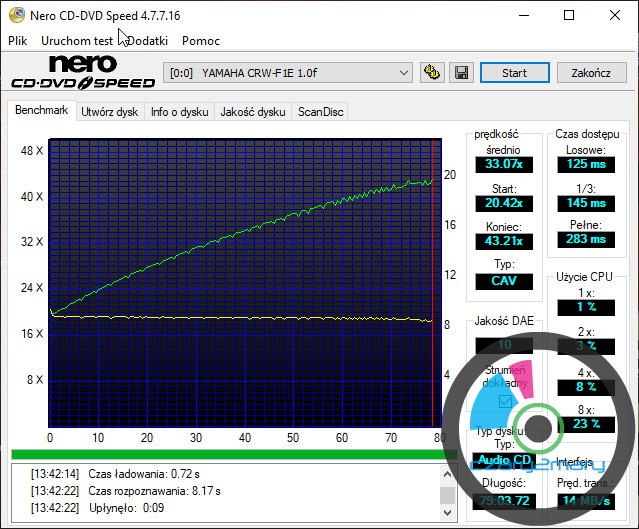This screenshot has height=529, width=639.
Task: Open the Plik menu
Action: tap(18, 41)
